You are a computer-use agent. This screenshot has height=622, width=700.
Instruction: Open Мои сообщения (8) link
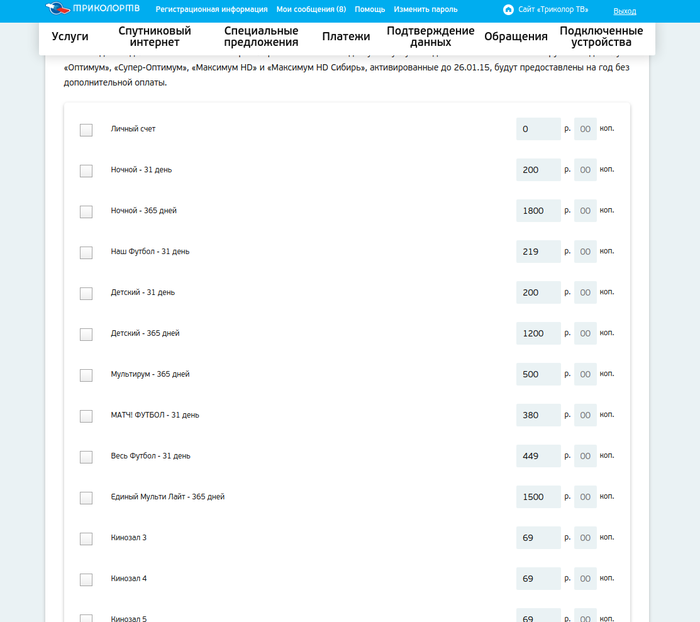pyautogui.click(x=311, y=9)
